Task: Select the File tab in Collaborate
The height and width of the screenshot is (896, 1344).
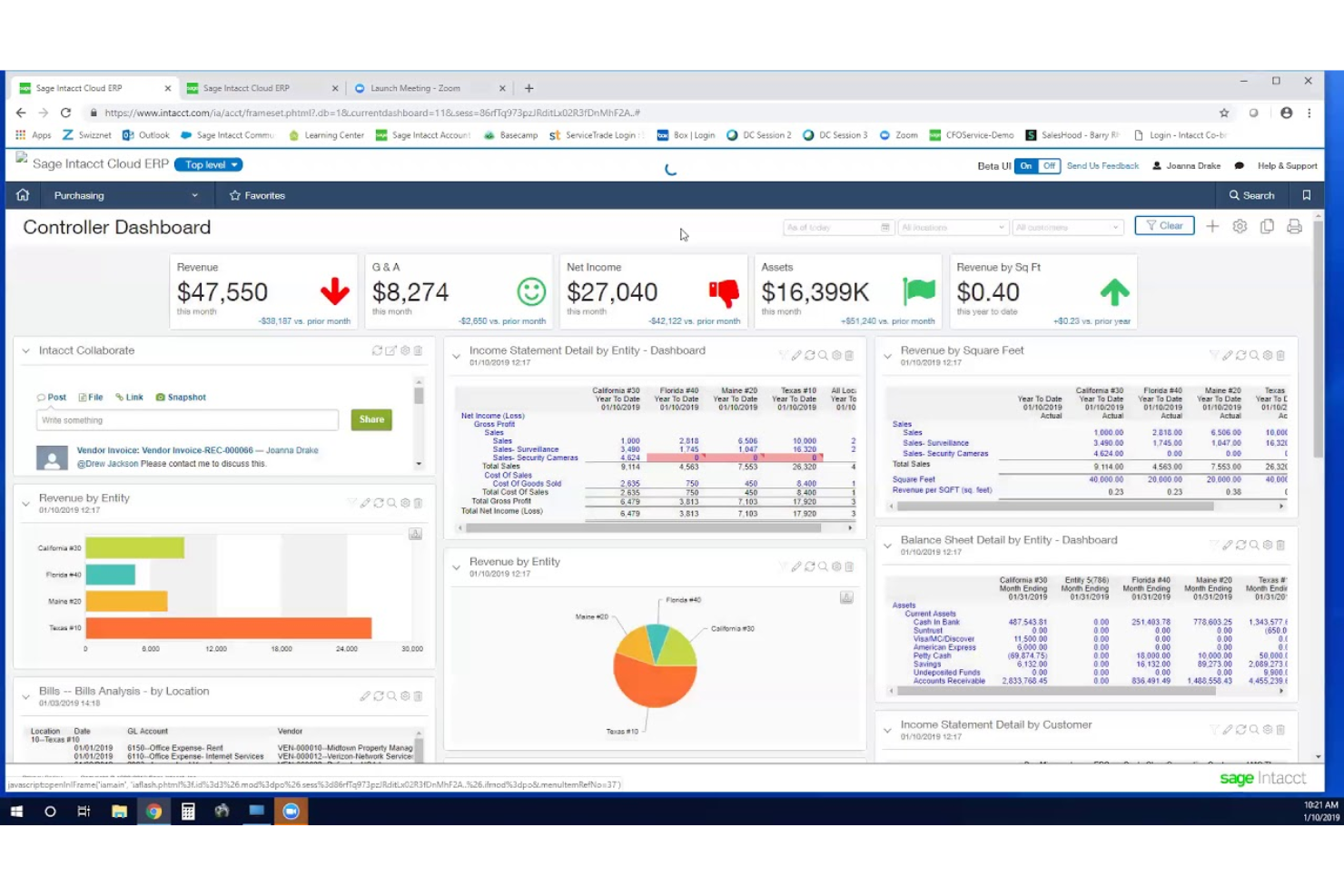Action: tap(90, 398)
